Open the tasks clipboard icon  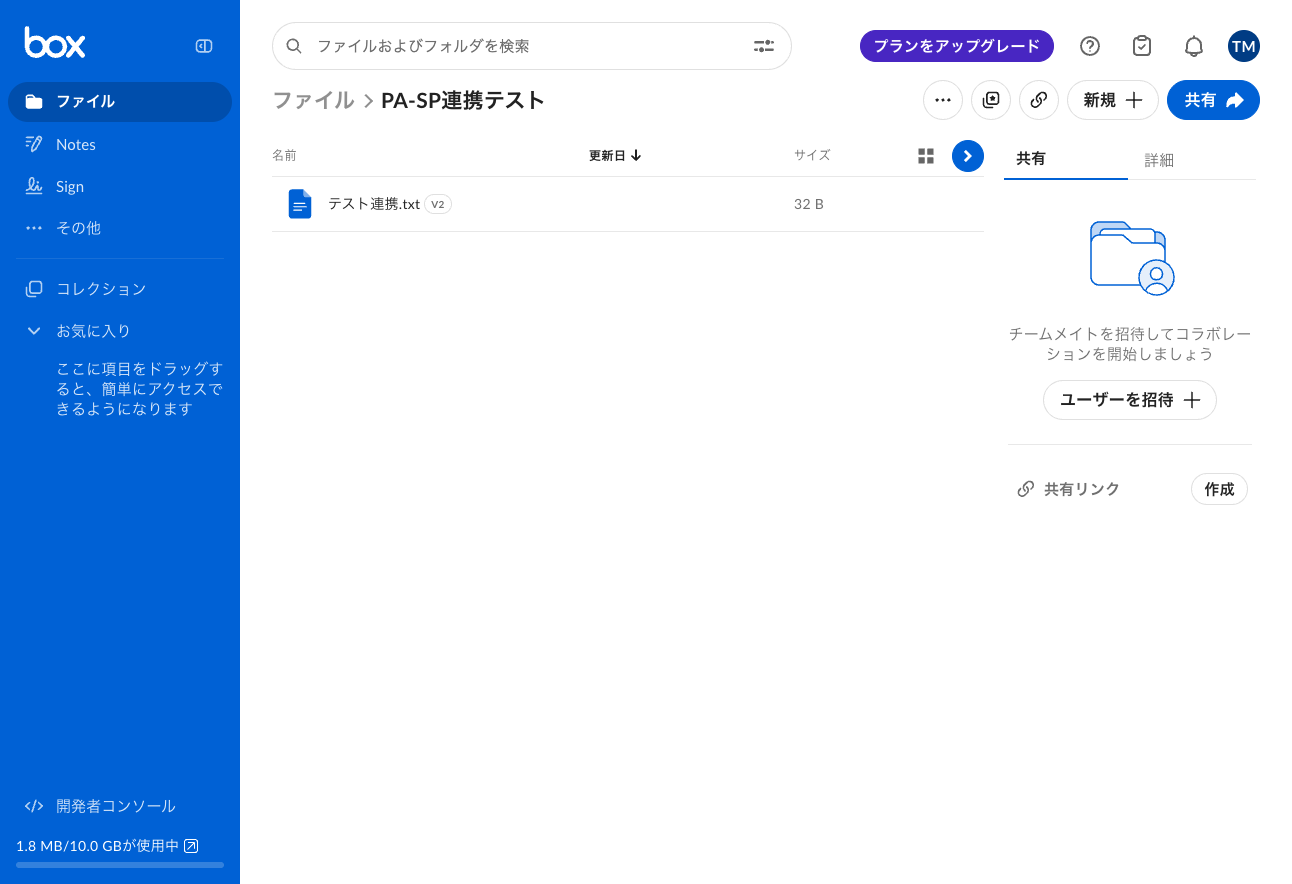[1142, 46]
